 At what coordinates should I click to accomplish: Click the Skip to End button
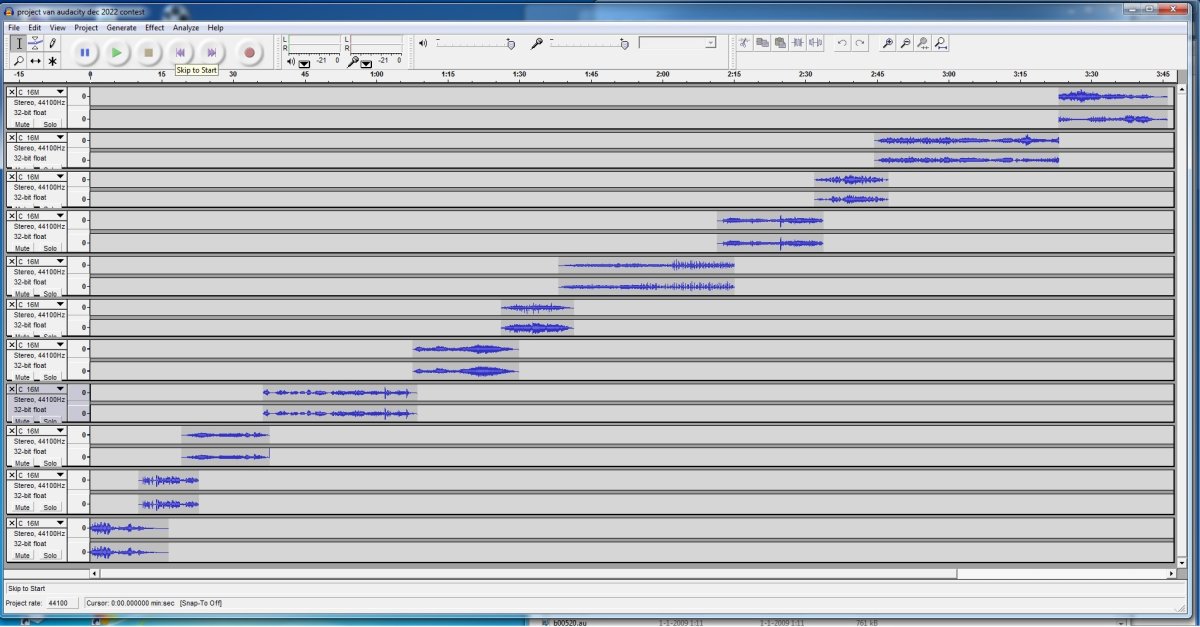212,52
